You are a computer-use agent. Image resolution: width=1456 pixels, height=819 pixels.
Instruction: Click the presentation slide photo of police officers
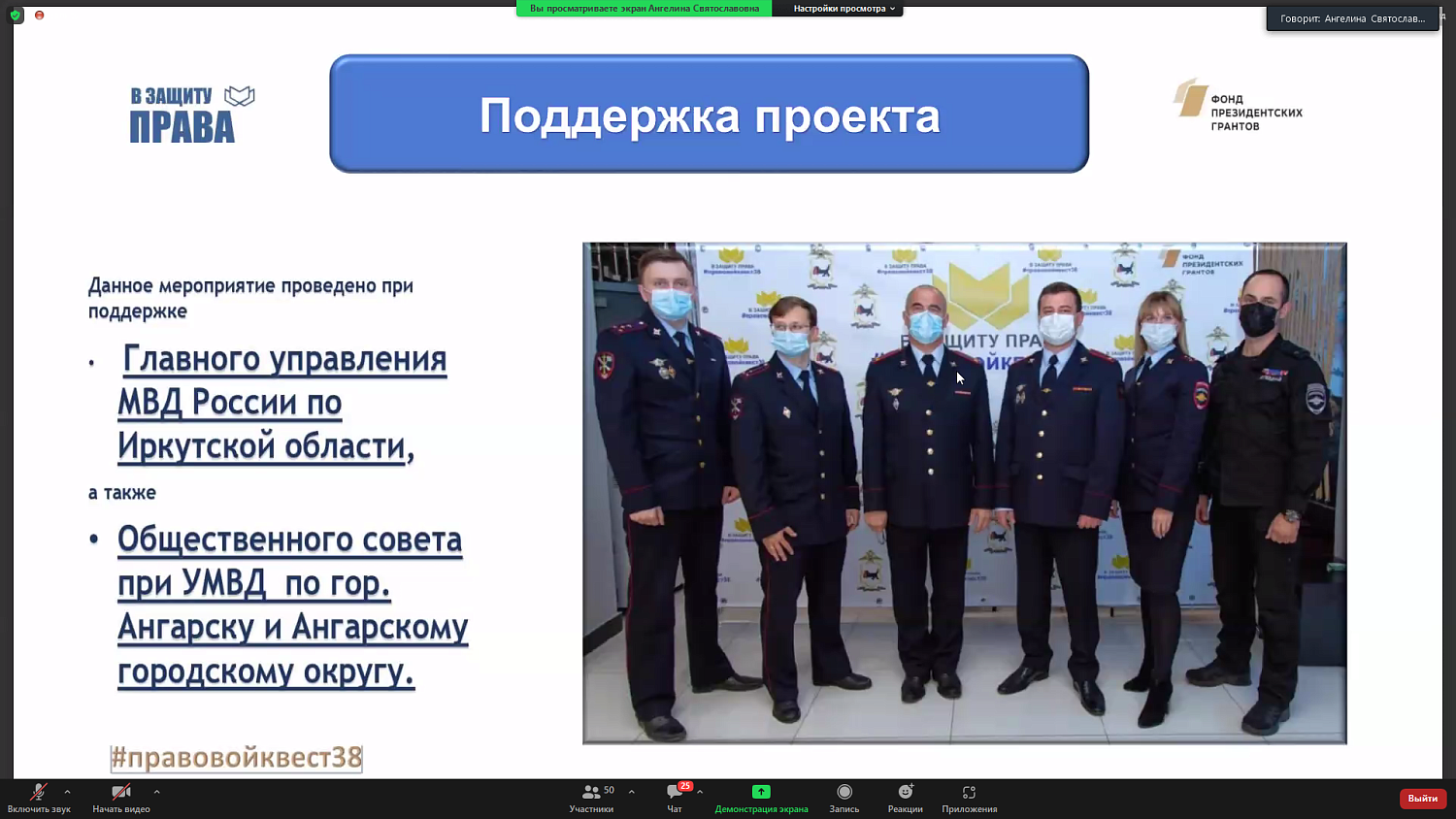(x=964, y=493)
